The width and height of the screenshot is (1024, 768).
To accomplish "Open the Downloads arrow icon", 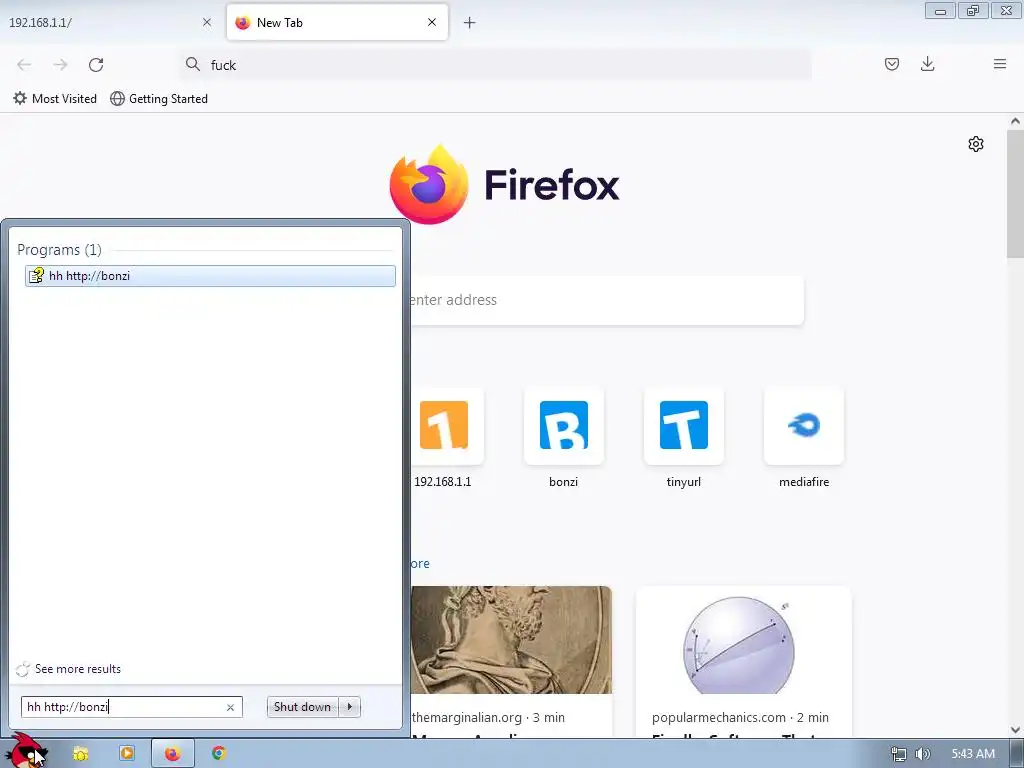I will [x=927, y=64].
